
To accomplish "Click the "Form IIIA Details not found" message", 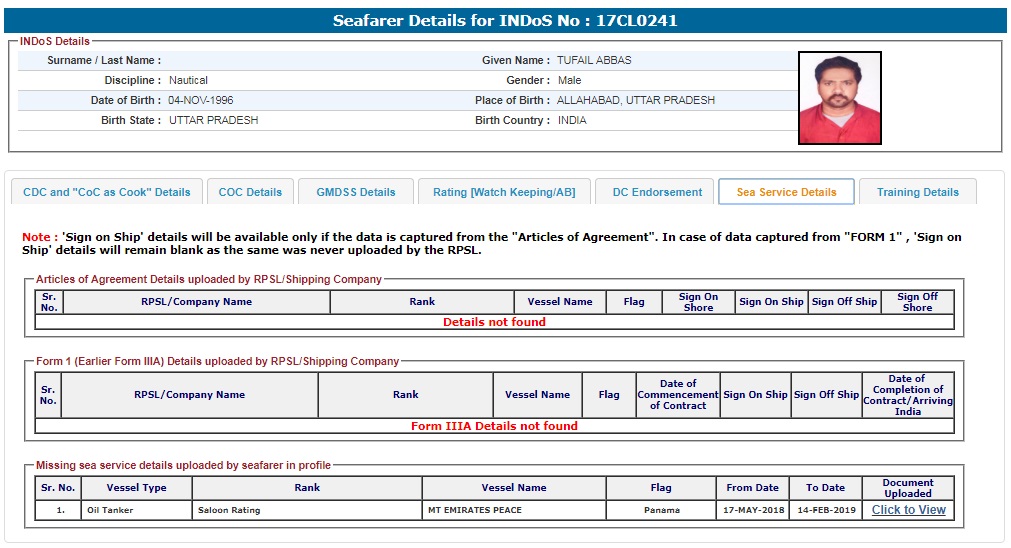I will 494,426.
